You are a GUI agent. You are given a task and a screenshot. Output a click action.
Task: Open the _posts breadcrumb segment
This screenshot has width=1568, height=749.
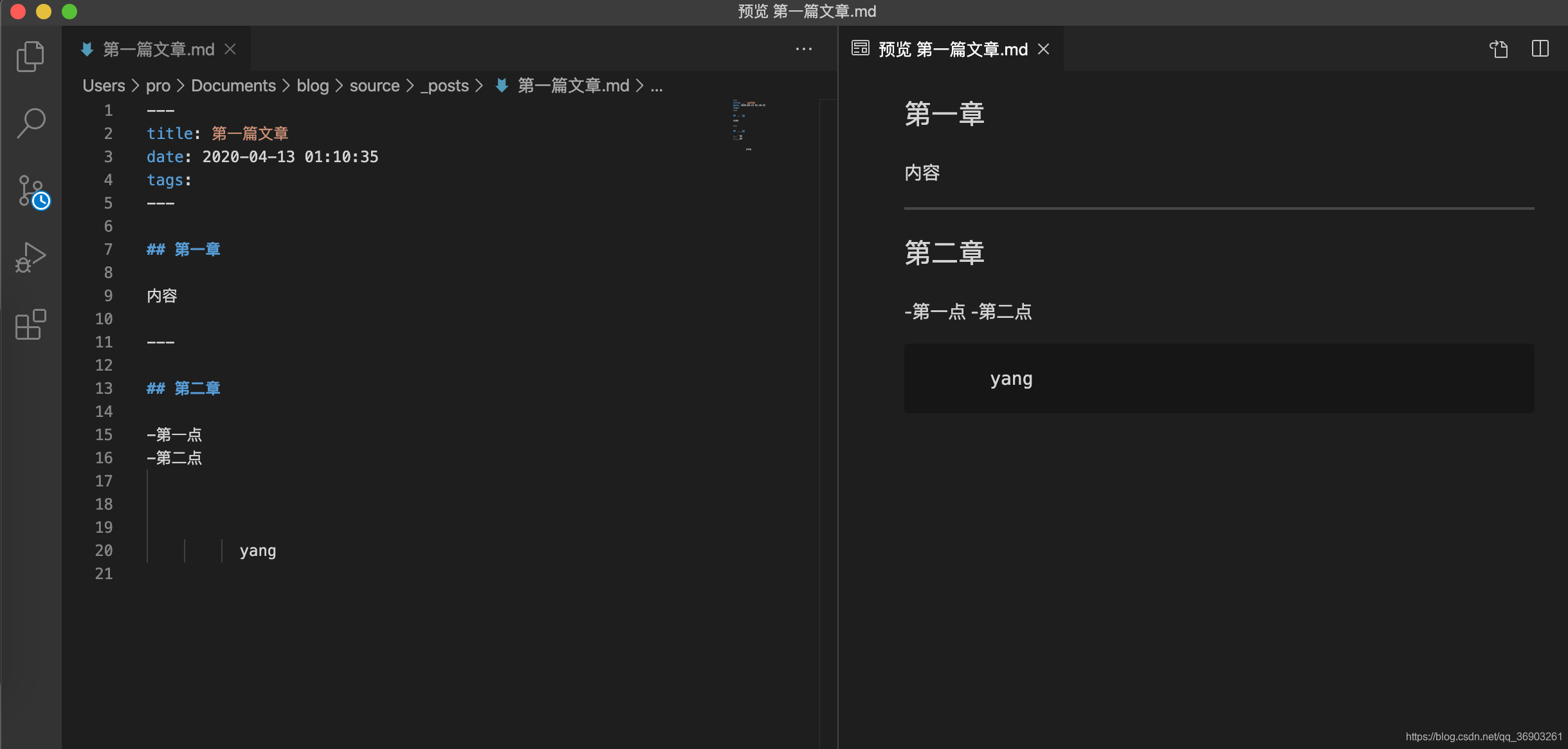(x=444, y=86)
